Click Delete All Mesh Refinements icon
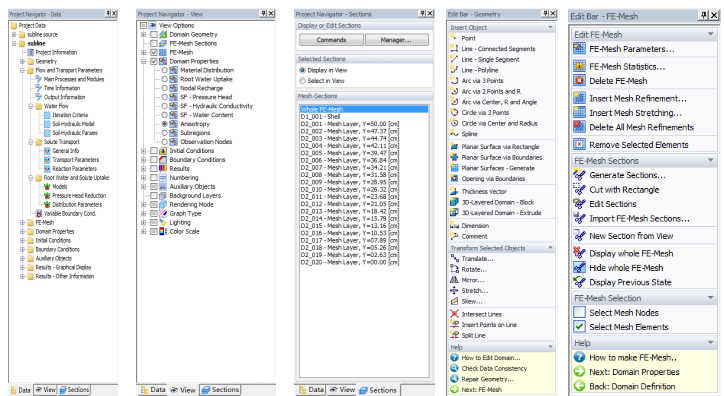 (579, 127)
